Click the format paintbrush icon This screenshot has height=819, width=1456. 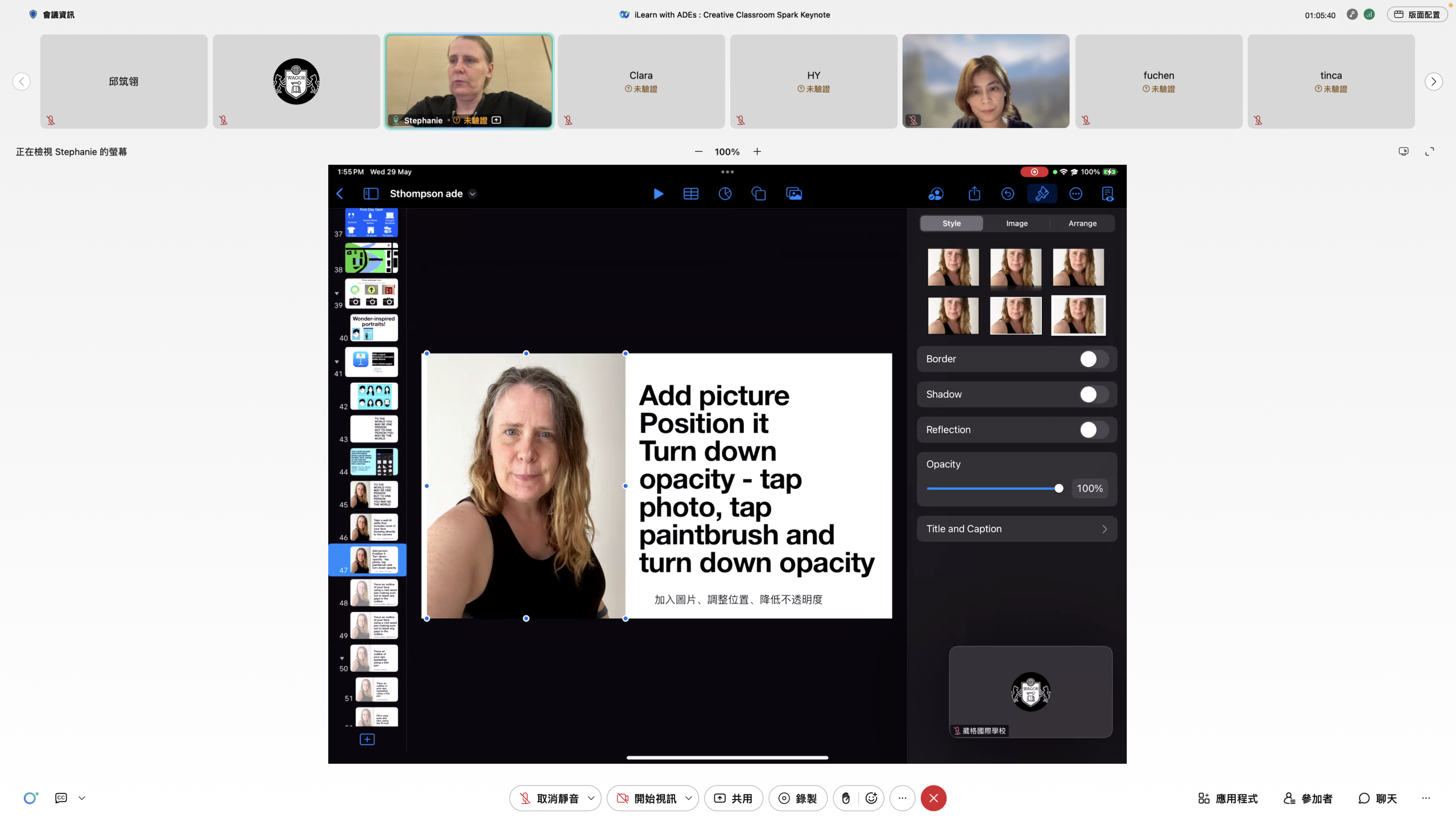1041,194
